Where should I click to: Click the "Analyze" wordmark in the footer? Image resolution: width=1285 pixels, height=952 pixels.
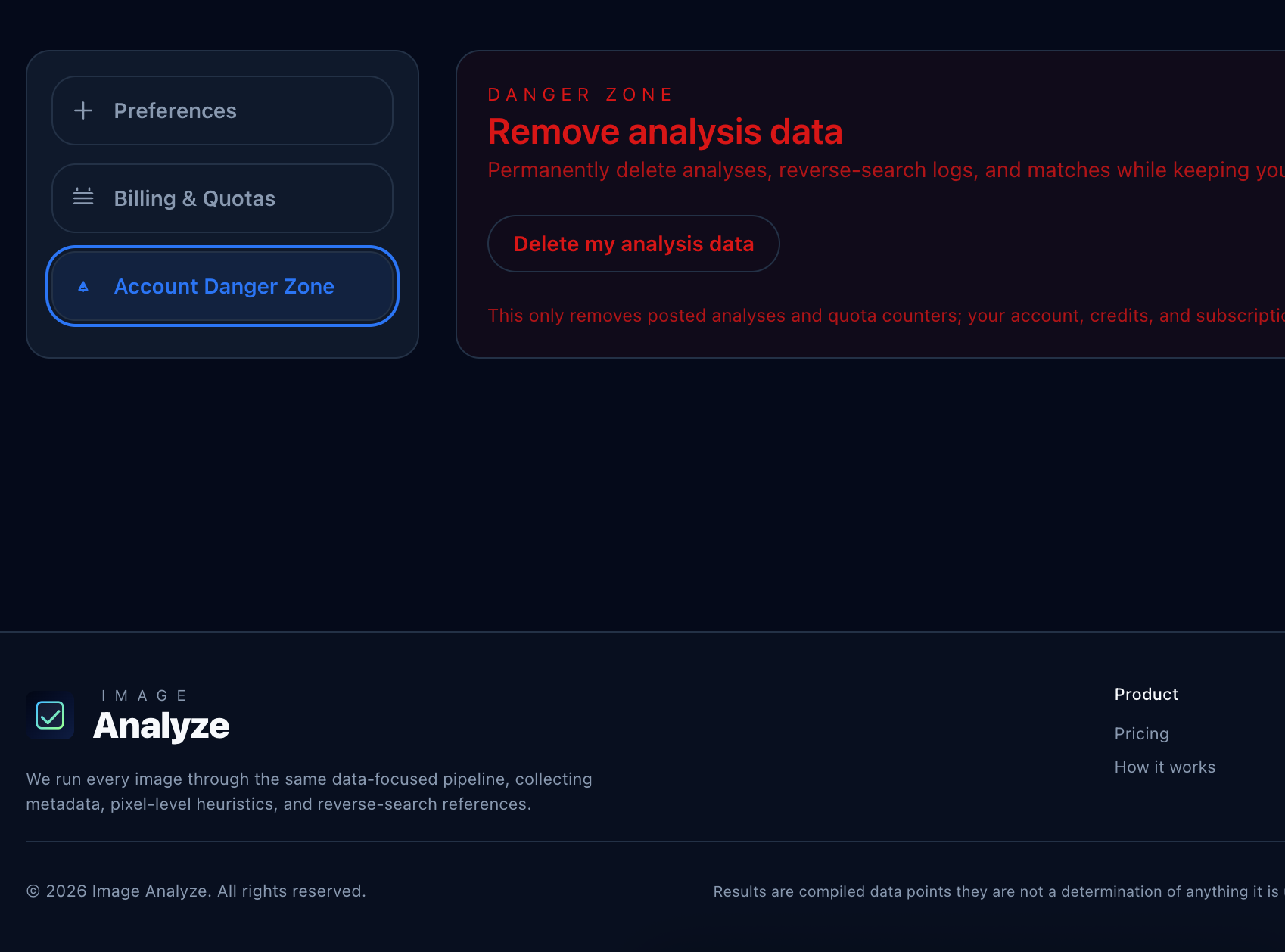[x=161, y=725]
